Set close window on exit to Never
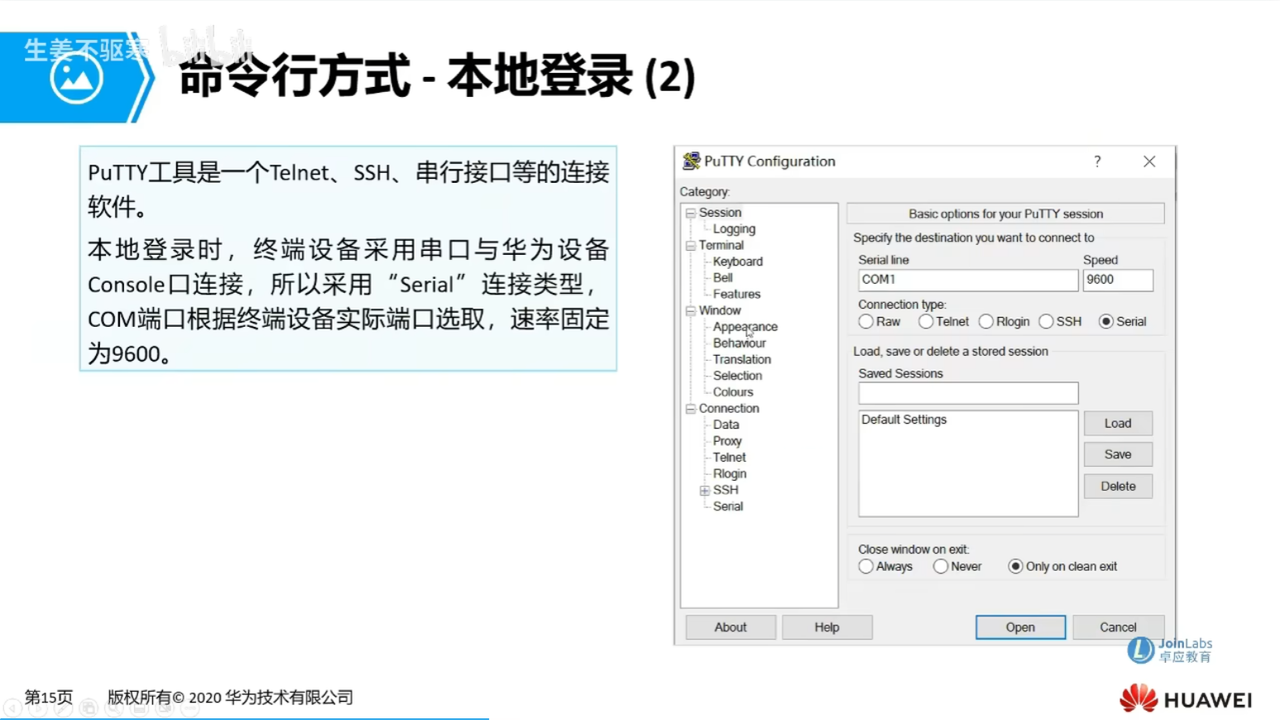The width and height of the screenshot is (1280, 720). pos(941,566)
